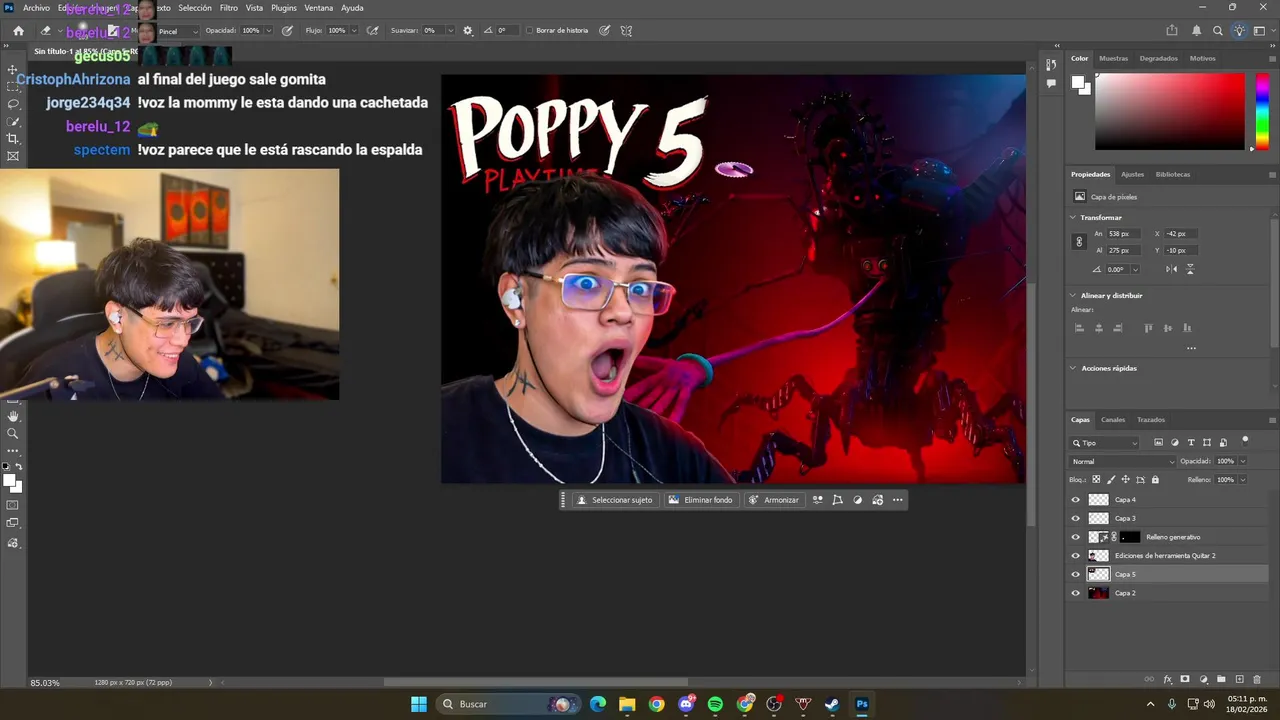Switch to the Ajustes tab

pos(1132,174)
